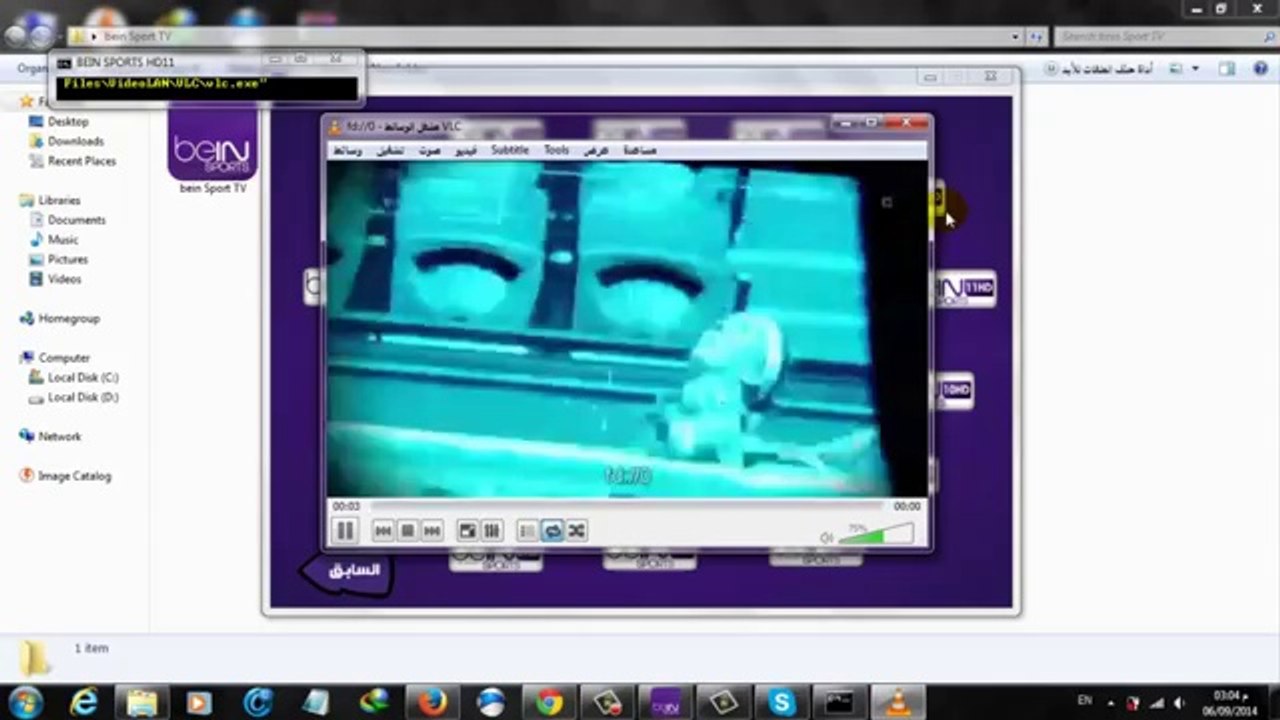Open Documents library
This screenshot has width=1280, height=720.
click(76, 220)
